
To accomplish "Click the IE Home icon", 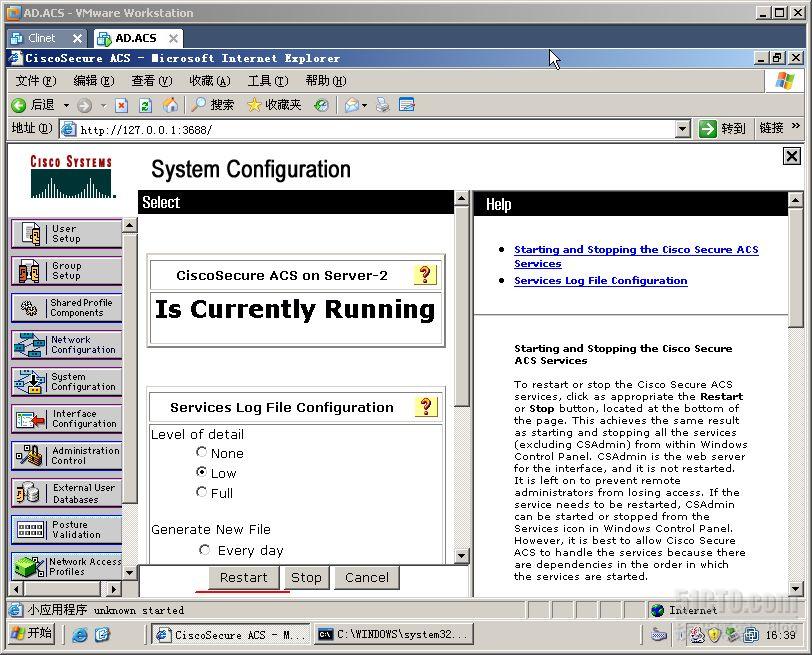I will pos(170,105).
